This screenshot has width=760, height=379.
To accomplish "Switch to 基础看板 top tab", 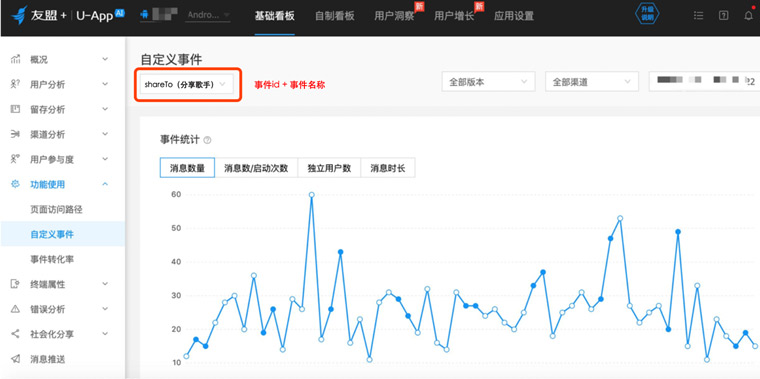I will [274, 16].
